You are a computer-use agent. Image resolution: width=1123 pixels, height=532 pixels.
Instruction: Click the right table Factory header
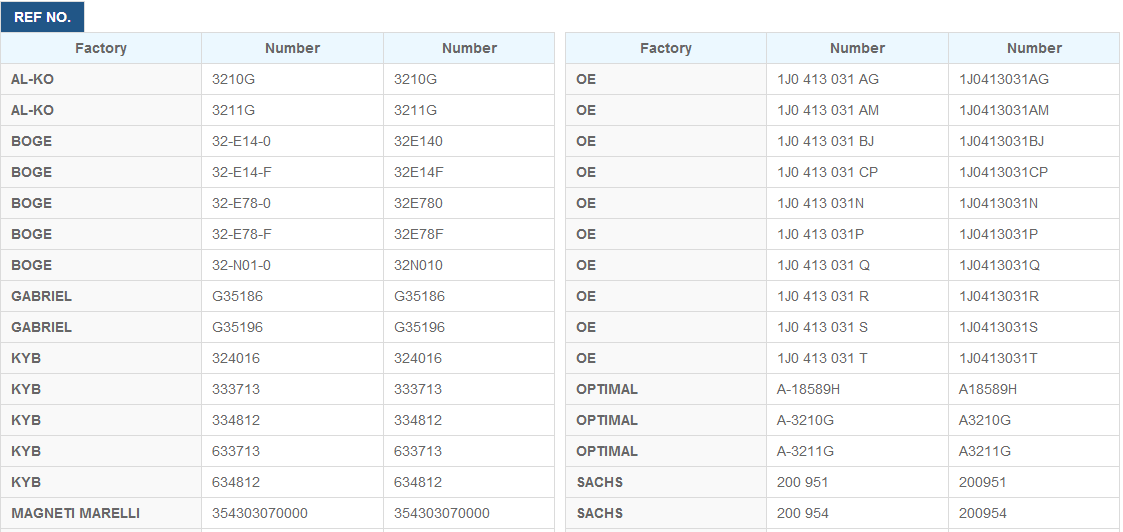click(x=666, y=48)
